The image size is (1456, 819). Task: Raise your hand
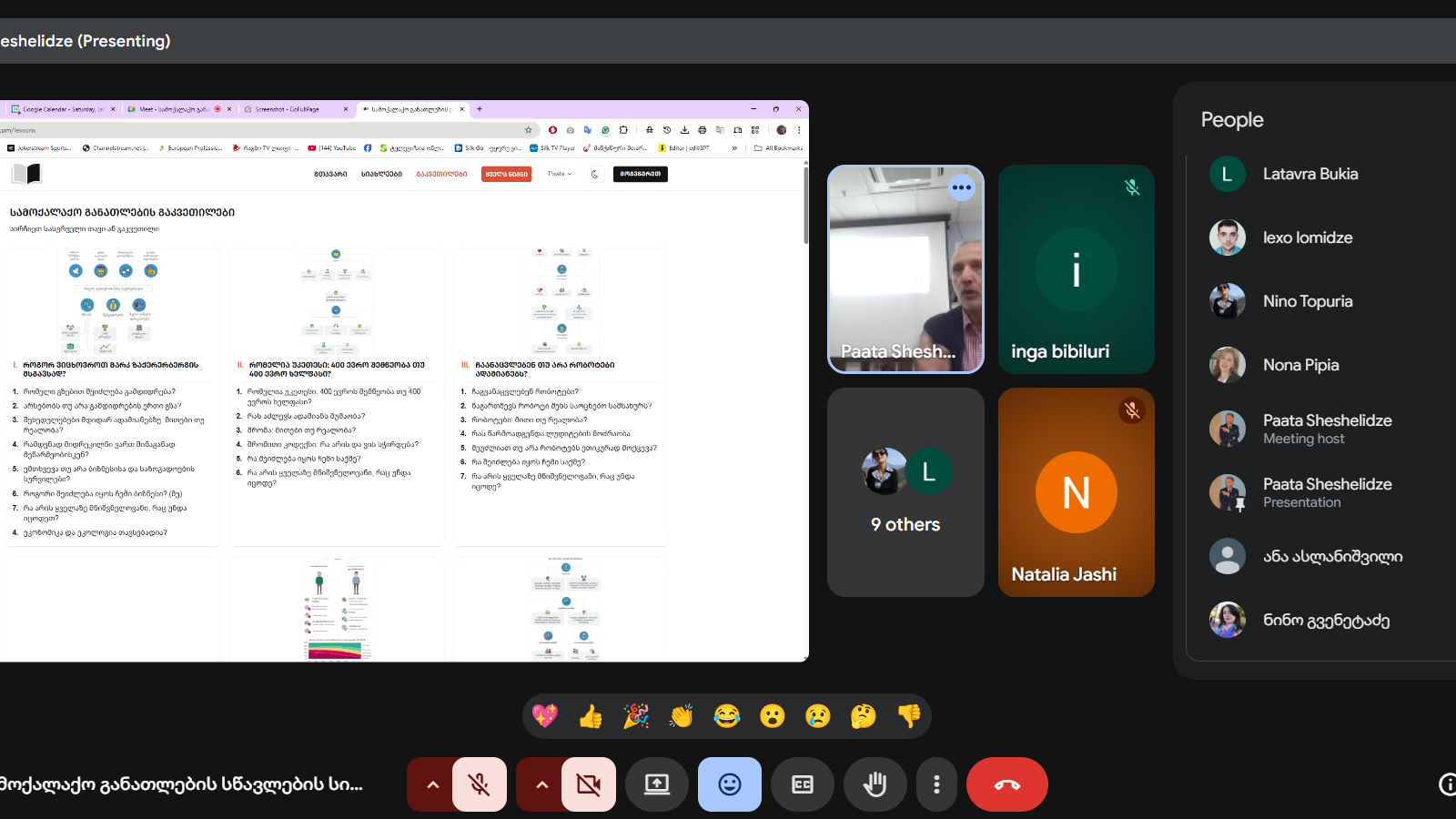875,784
